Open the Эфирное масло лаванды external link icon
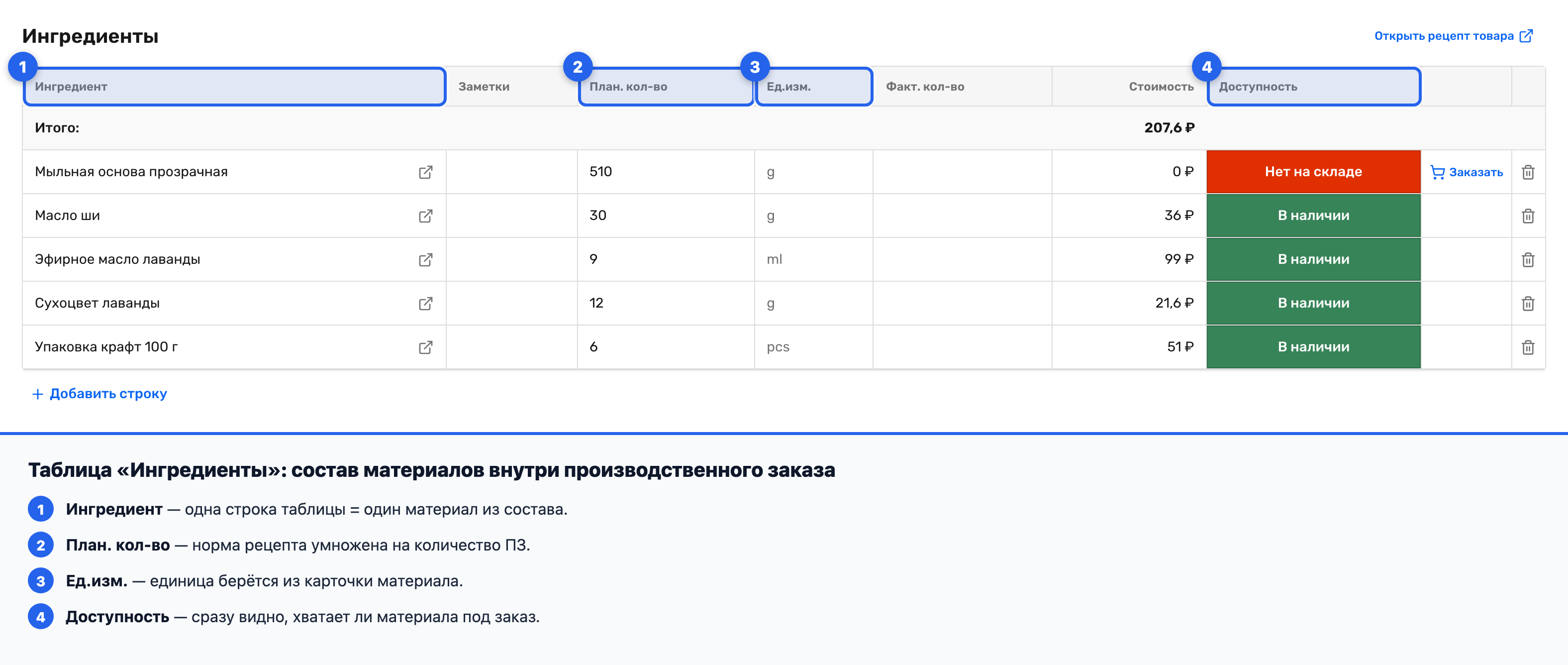Screen dimensions: 1568x665 425,260
